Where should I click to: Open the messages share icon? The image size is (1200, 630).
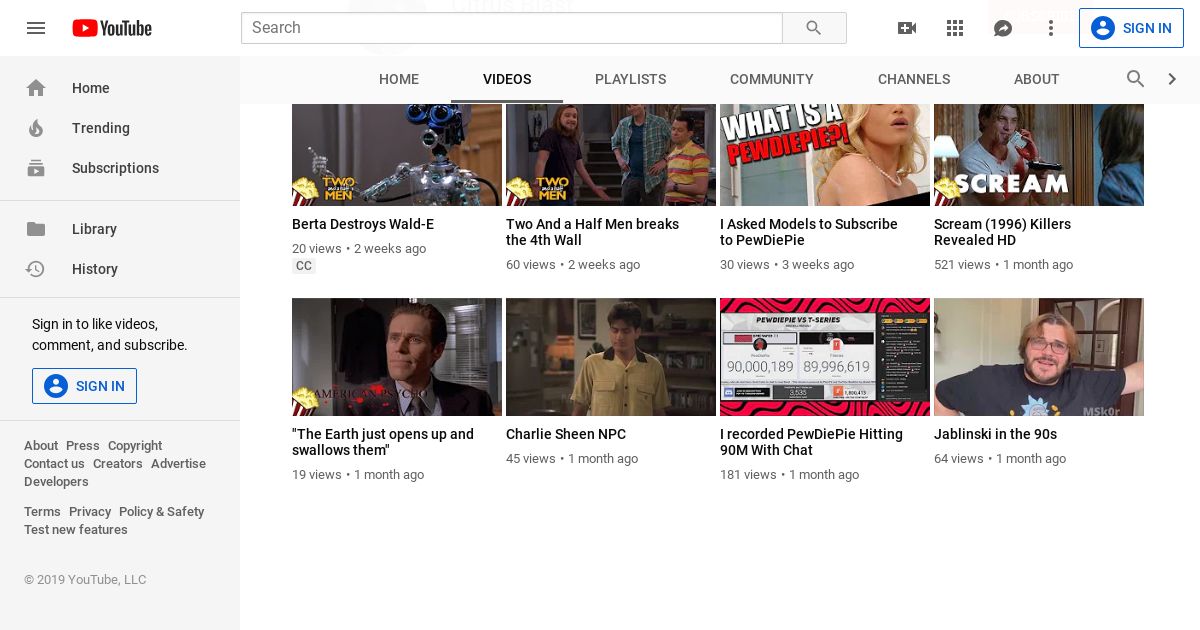pos(1003,28)
